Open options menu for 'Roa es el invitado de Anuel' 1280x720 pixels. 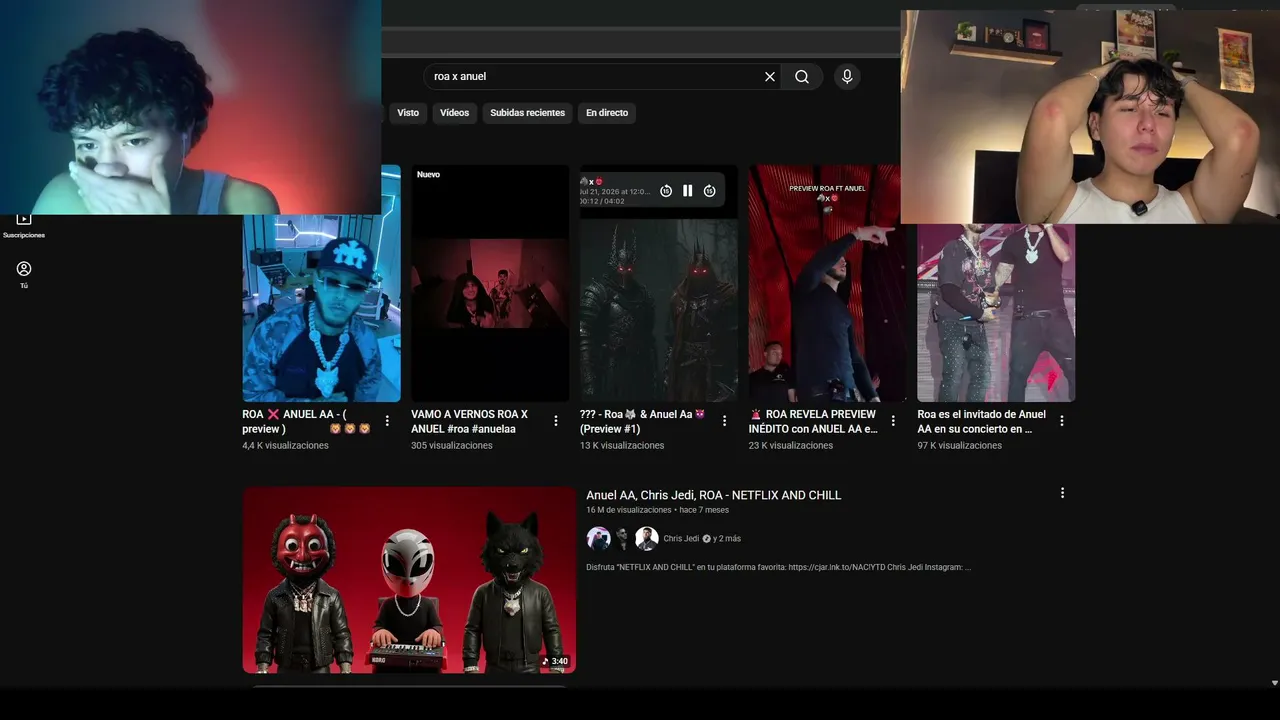(x=1062, y=421)
